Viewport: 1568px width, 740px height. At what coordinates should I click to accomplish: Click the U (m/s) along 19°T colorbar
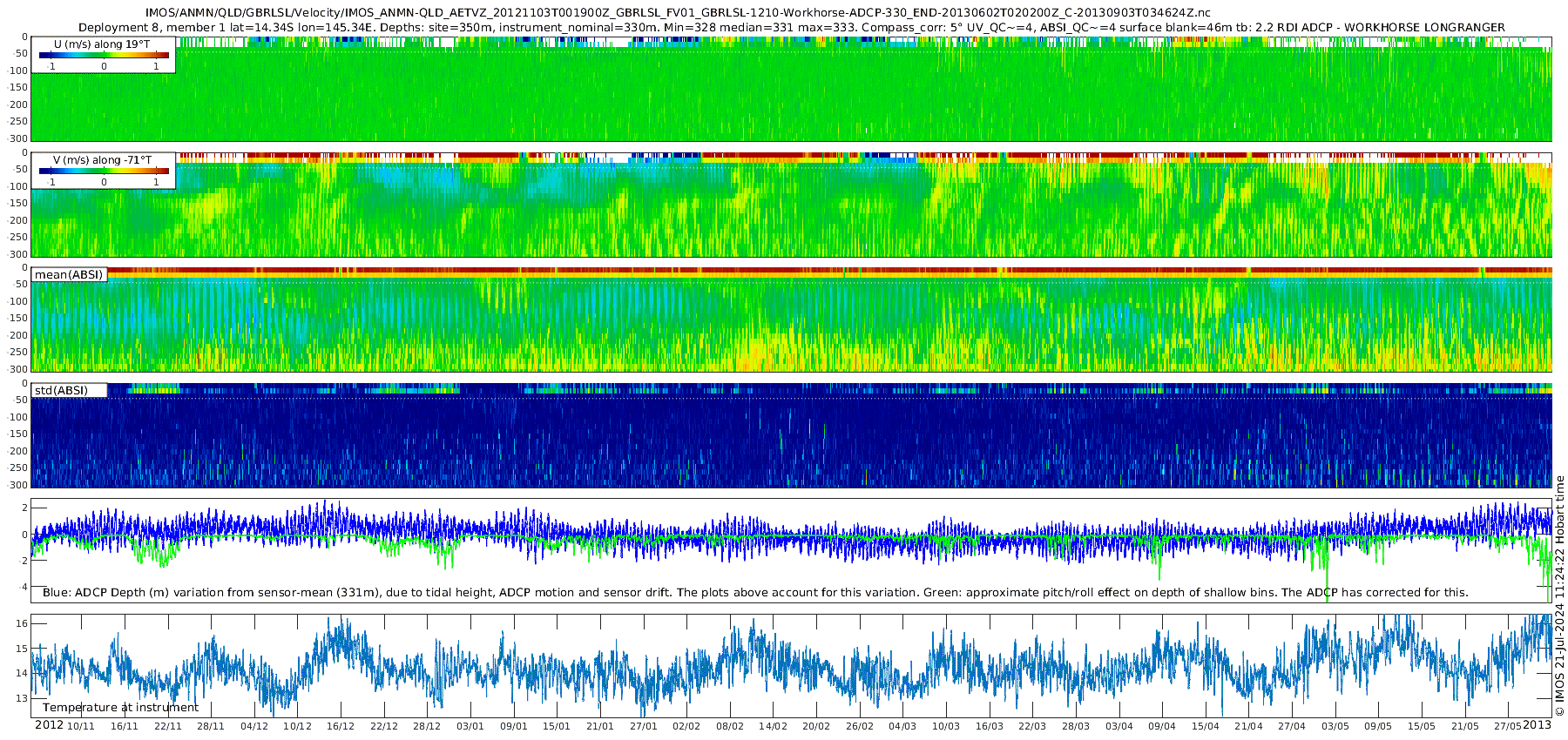(x=104, y=56)
